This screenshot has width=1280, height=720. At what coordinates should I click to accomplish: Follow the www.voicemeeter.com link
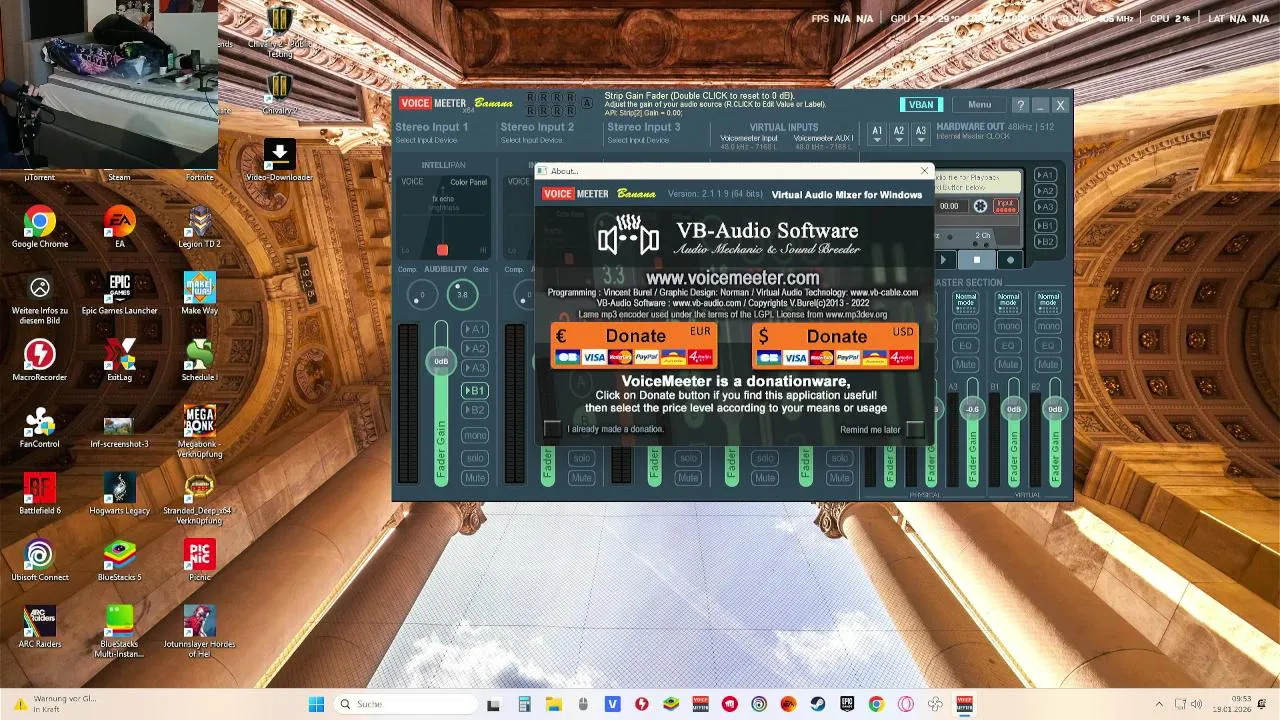tap(732, 278)
